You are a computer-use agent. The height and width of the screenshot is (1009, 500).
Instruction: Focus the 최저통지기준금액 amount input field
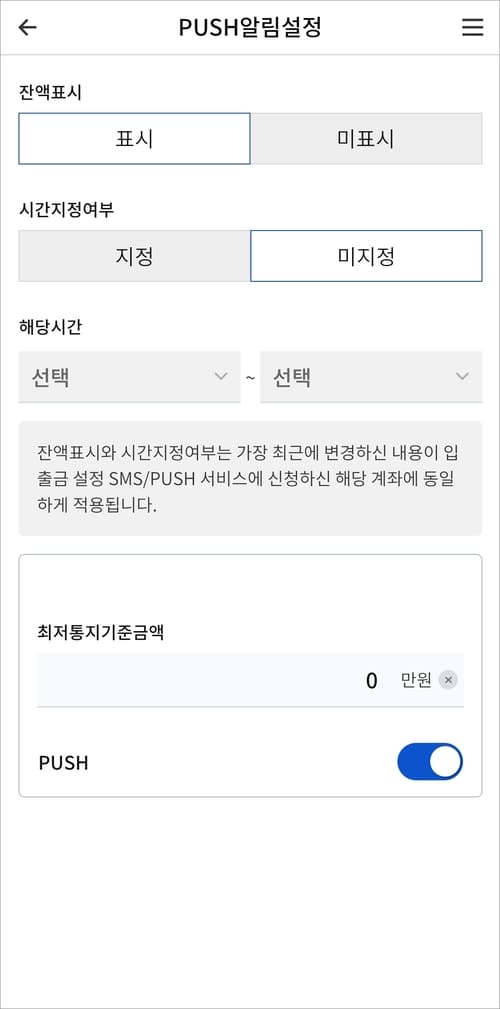pos(250,680)
